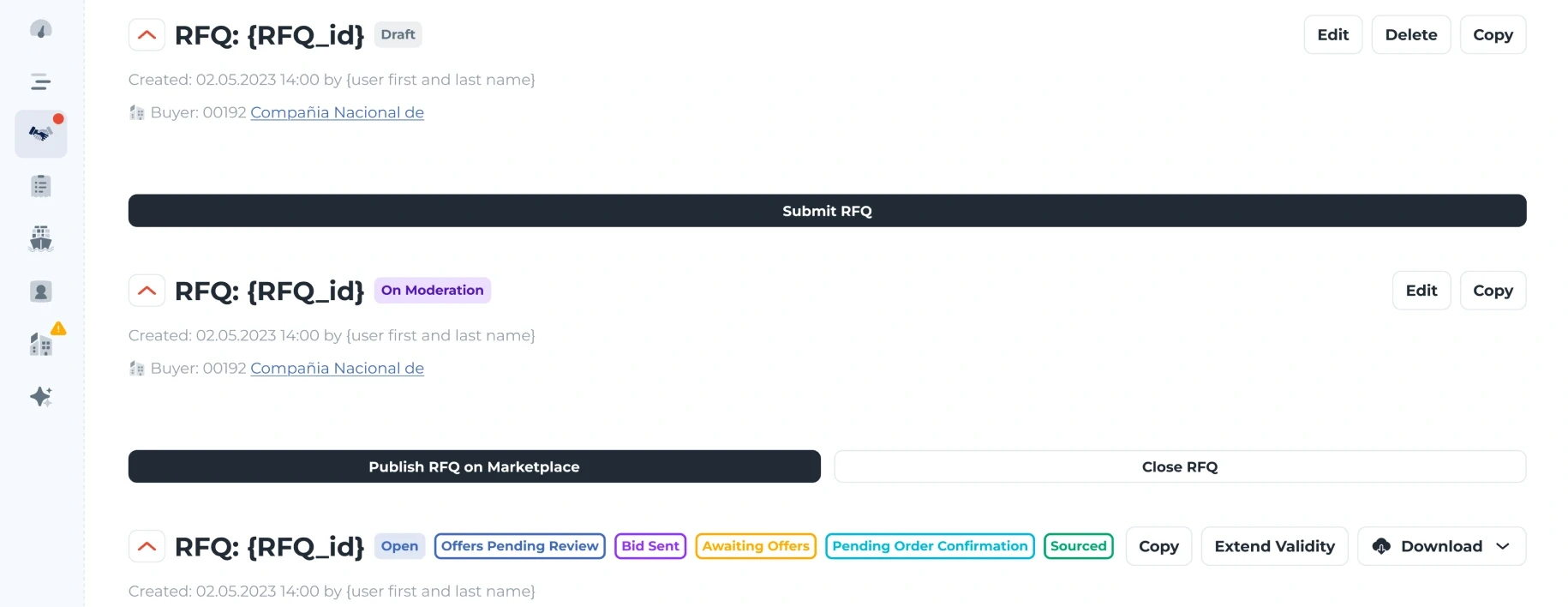The width and height of the screenshot is (1568, 607).
Task: Copy the Open RFQ
Action: 1158,546
